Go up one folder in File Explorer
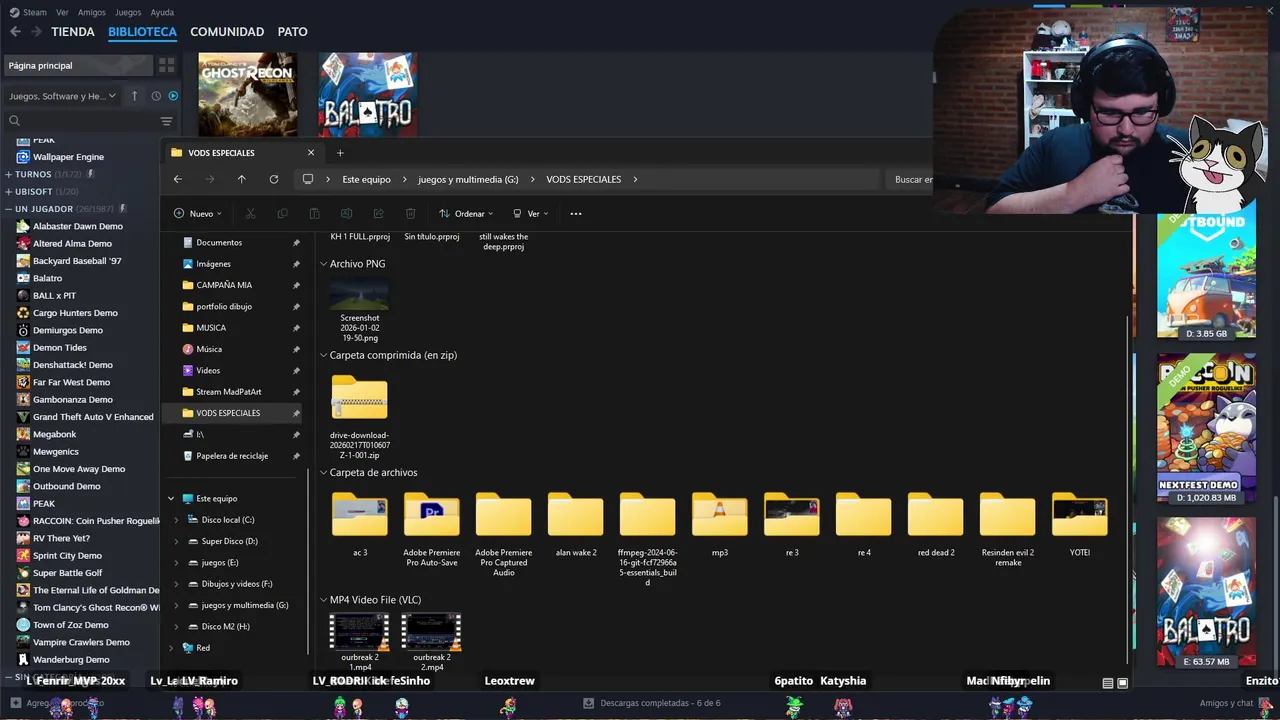1280x720 pixels. click(x=241, y=179)
